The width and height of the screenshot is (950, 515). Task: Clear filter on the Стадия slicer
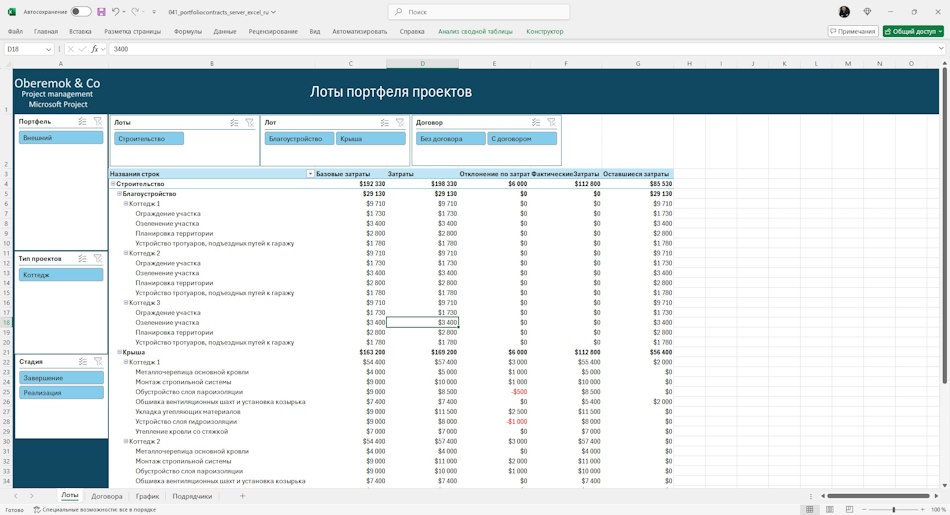pyautogui.click(x=98, y=362)
